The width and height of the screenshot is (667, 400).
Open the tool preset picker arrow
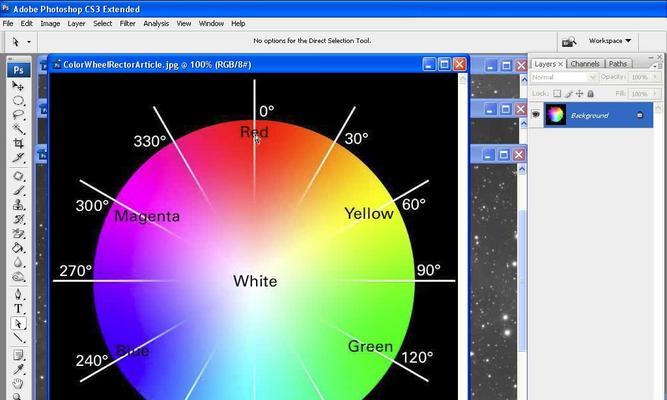click(29, 42)
